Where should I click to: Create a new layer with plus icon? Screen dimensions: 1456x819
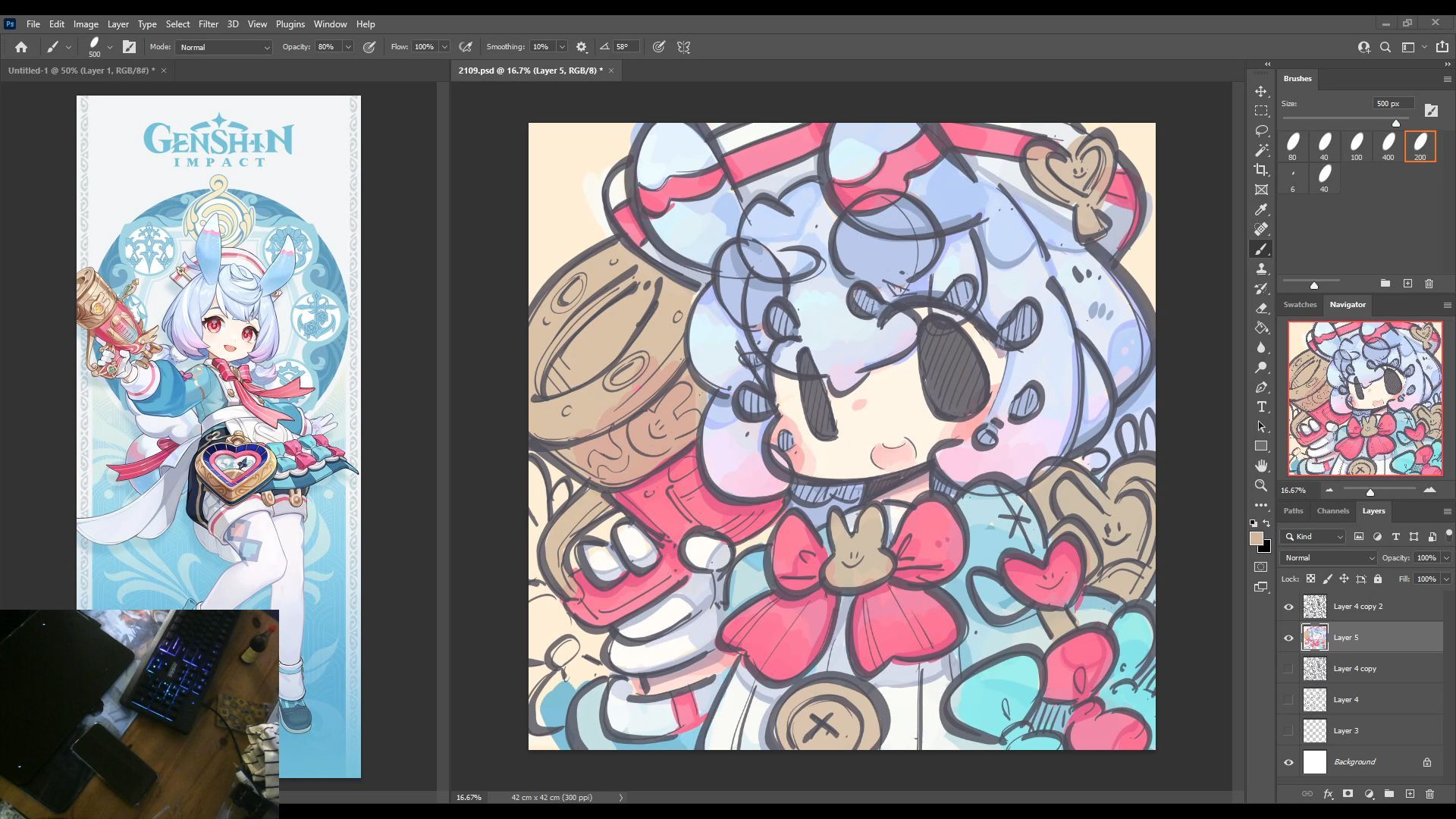click(x=1410, y=794)
